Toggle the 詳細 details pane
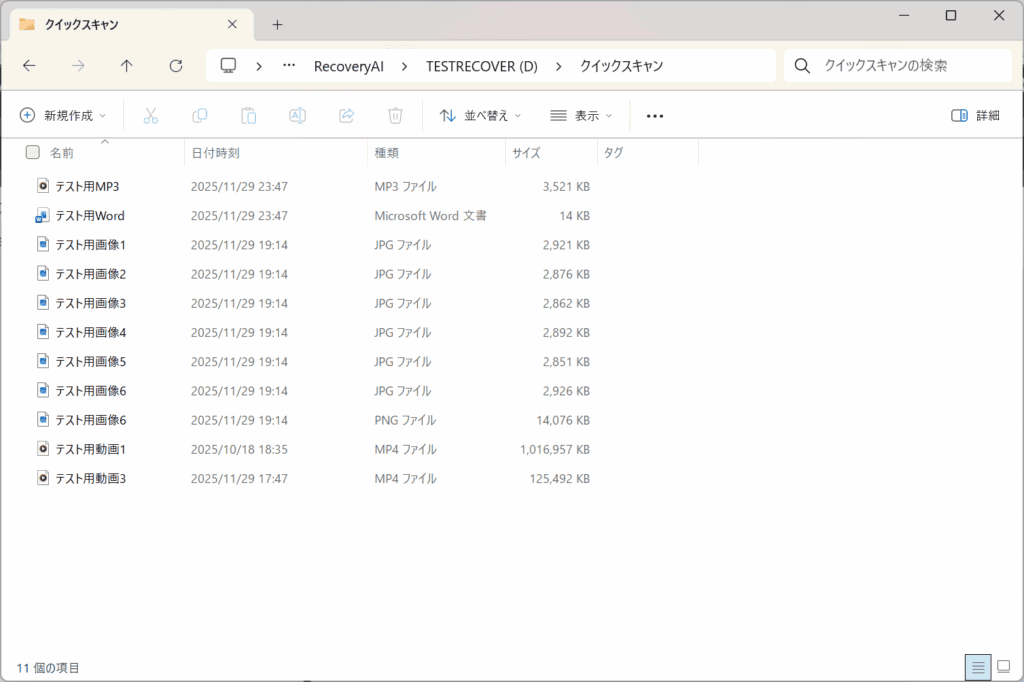This screenshot has height=682, width=1024. tap(975, 116)
